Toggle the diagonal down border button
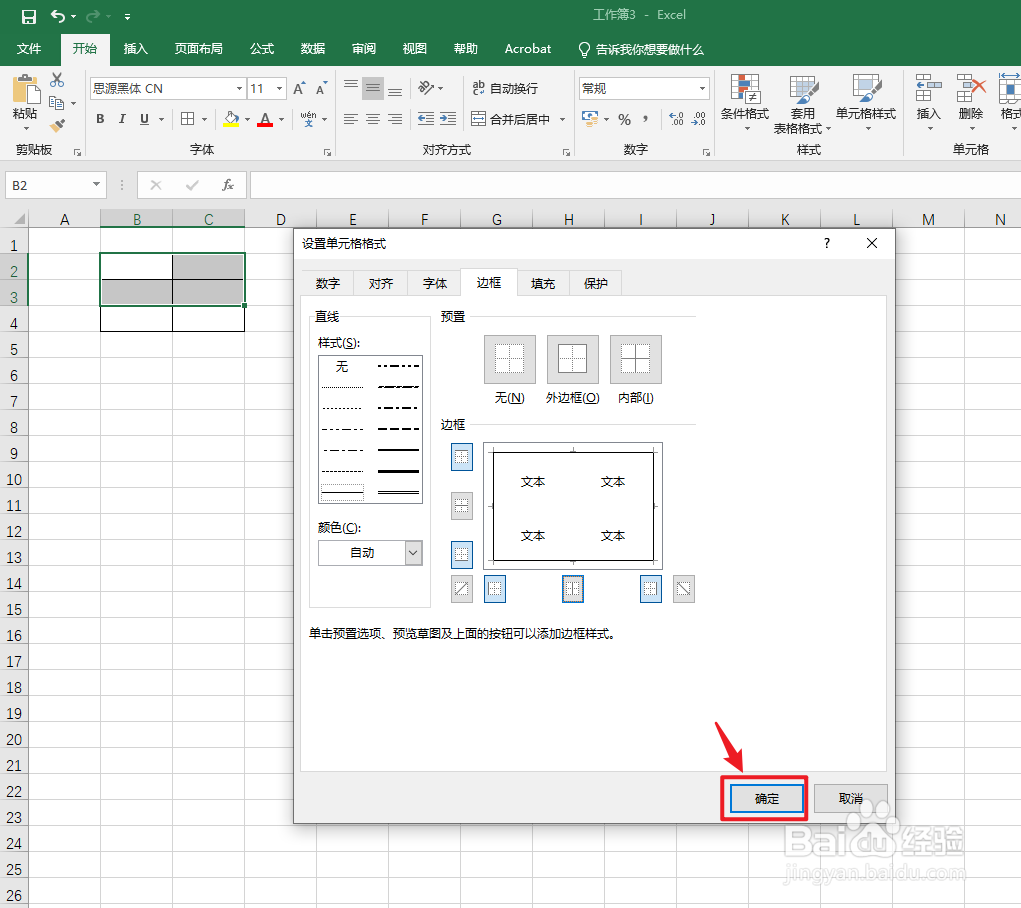Image resolution: width=1021 pixels, height=908 pixels. (684, 589)
